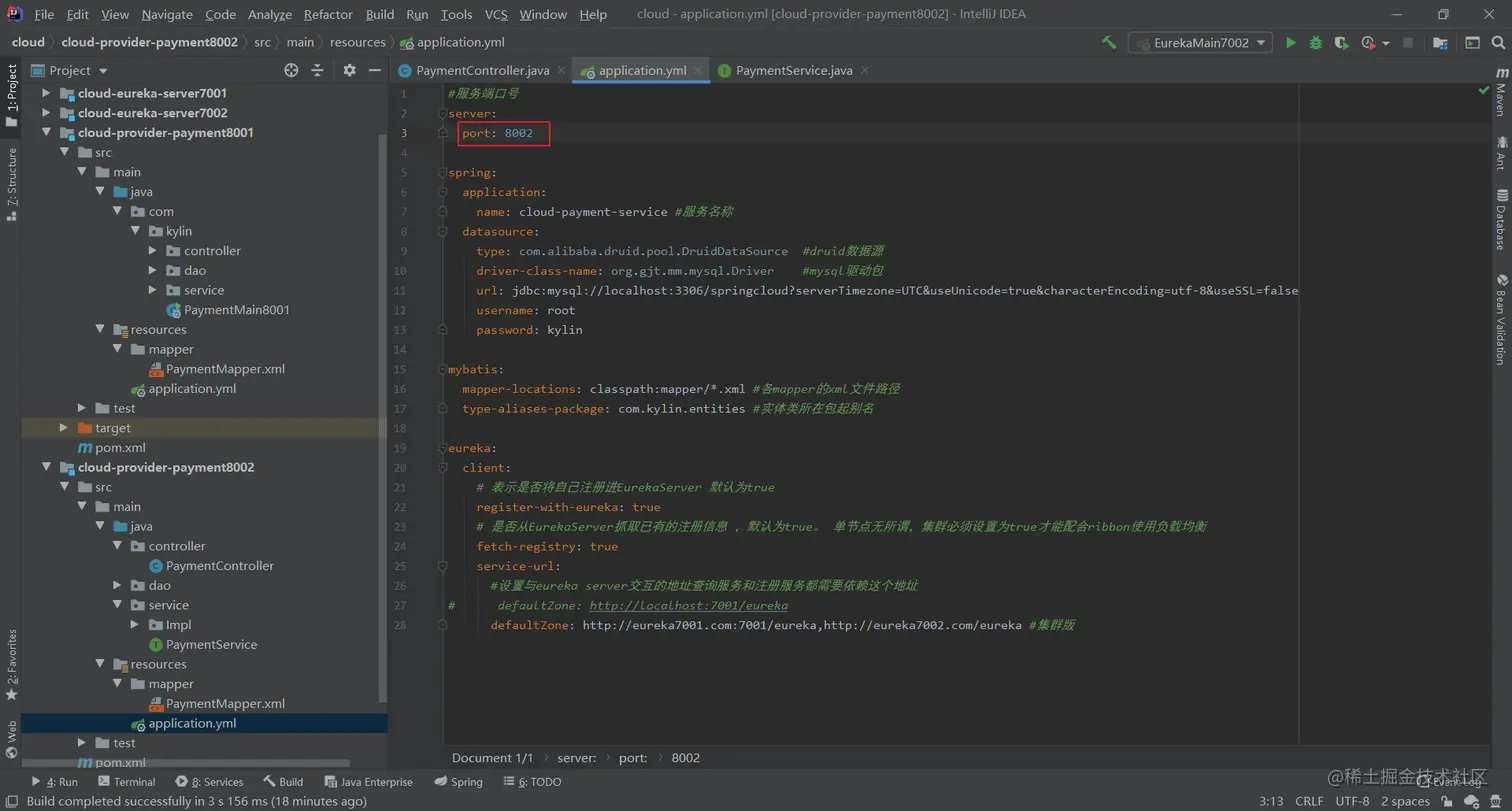Viewport: 1512px width, 811px height.
Task: Open Search Everywhere magnifier icon
Action: 1498,43
